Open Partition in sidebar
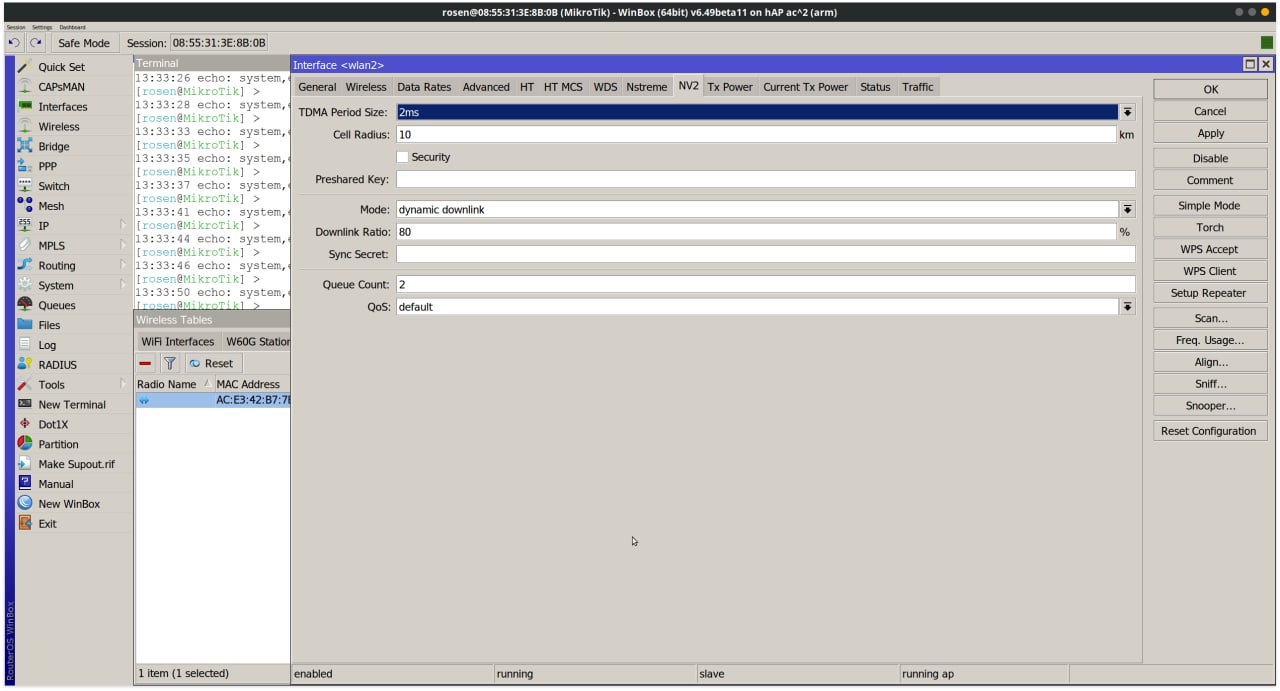 (58, 445)
